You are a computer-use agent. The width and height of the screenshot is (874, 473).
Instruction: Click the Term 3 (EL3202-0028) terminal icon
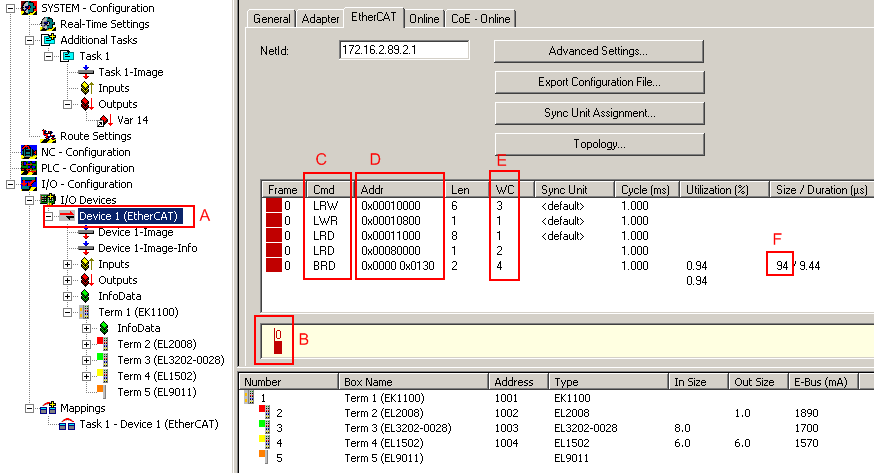click(103, 360)
